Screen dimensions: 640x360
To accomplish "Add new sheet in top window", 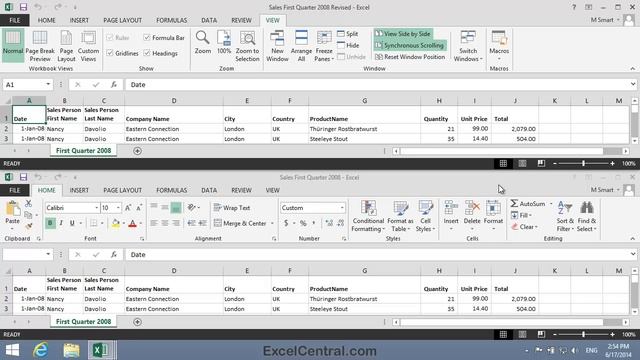I will click(x=138, y=151).
